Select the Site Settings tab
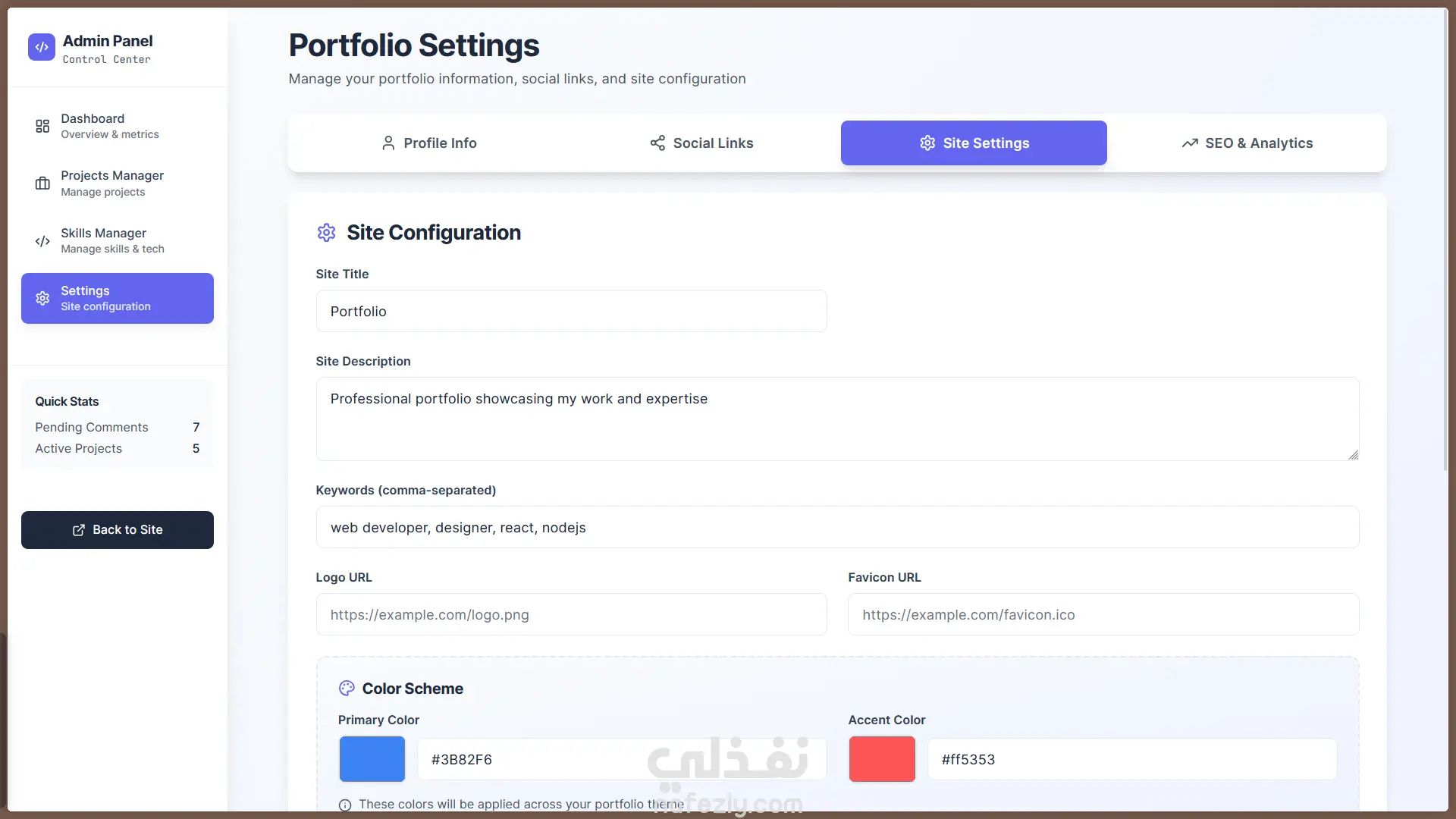Viewport: 1456px width, 819px height. pos(974,143)
